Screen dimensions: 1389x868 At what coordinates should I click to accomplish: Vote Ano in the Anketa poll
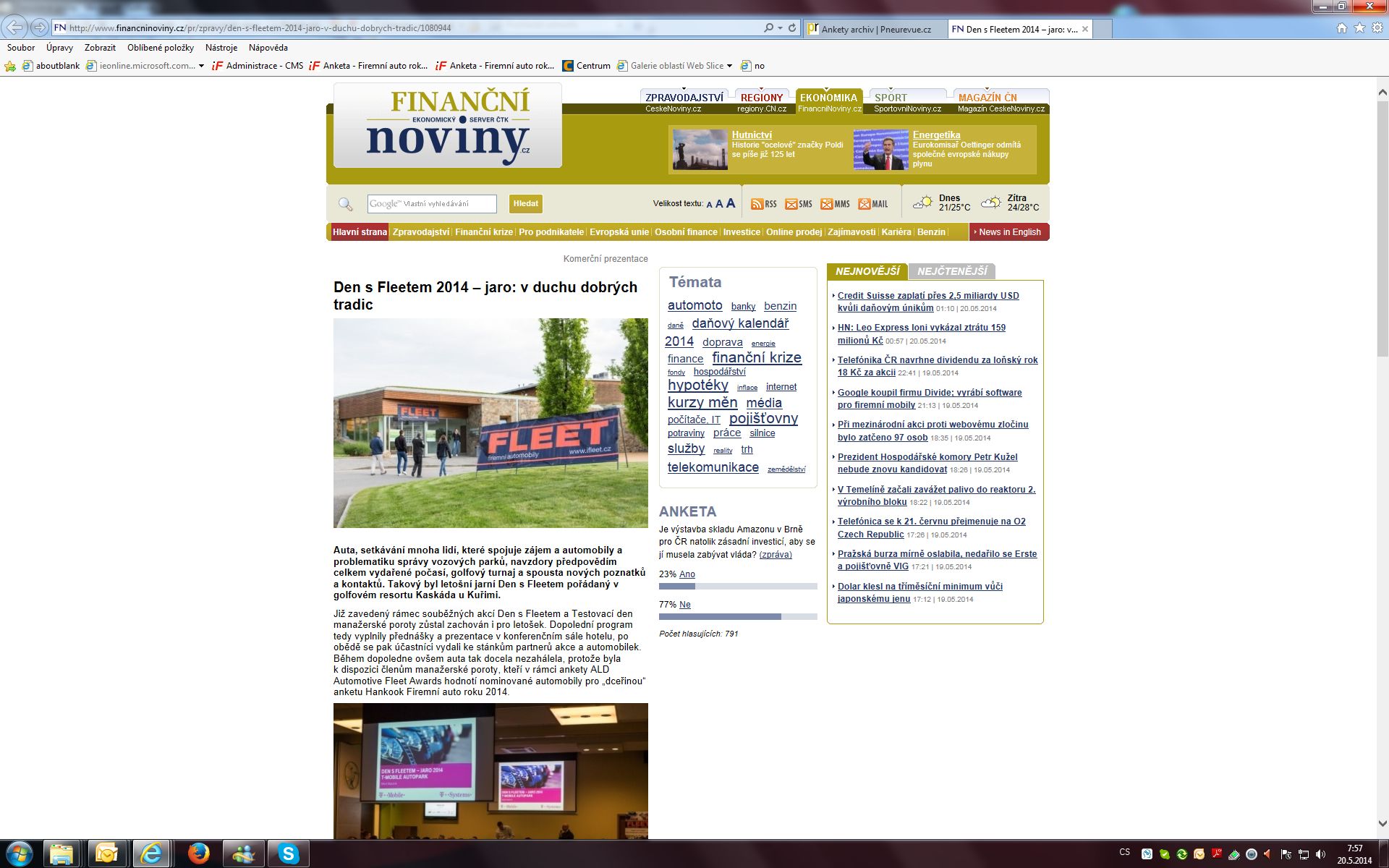point(687,574)
